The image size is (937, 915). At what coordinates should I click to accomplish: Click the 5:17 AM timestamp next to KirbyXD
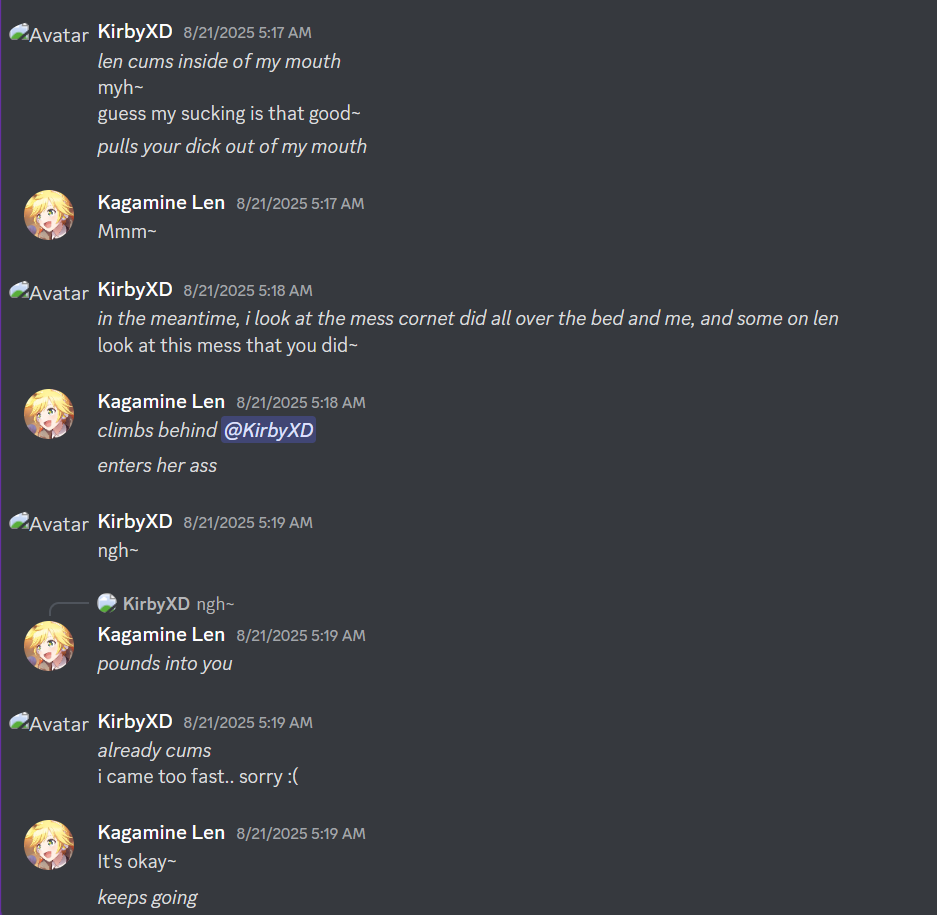point(247,32)
